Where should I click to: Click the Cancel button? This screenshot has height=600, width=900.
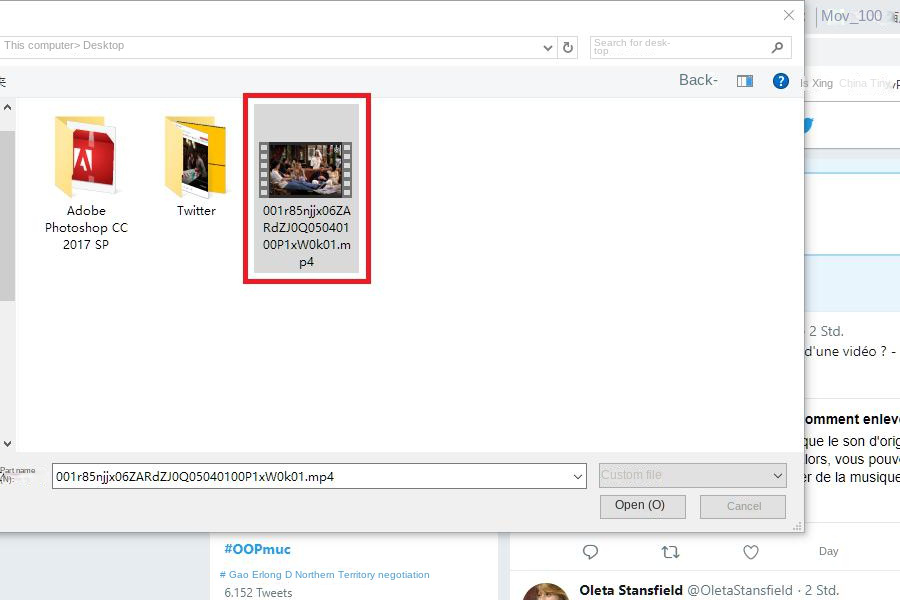point(743,506)
